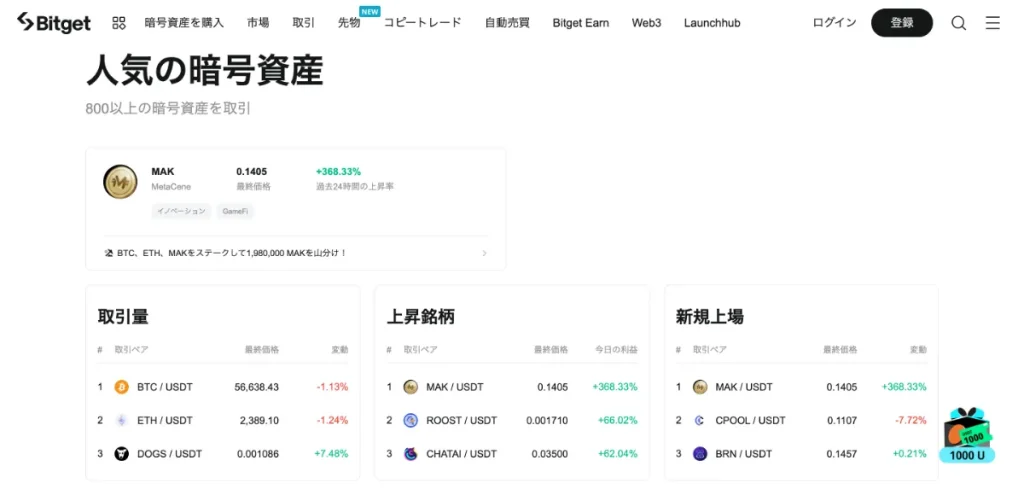Click the 0.1107 CPOOL price
The image size is (1024, 495).
[x=842, y=421]
